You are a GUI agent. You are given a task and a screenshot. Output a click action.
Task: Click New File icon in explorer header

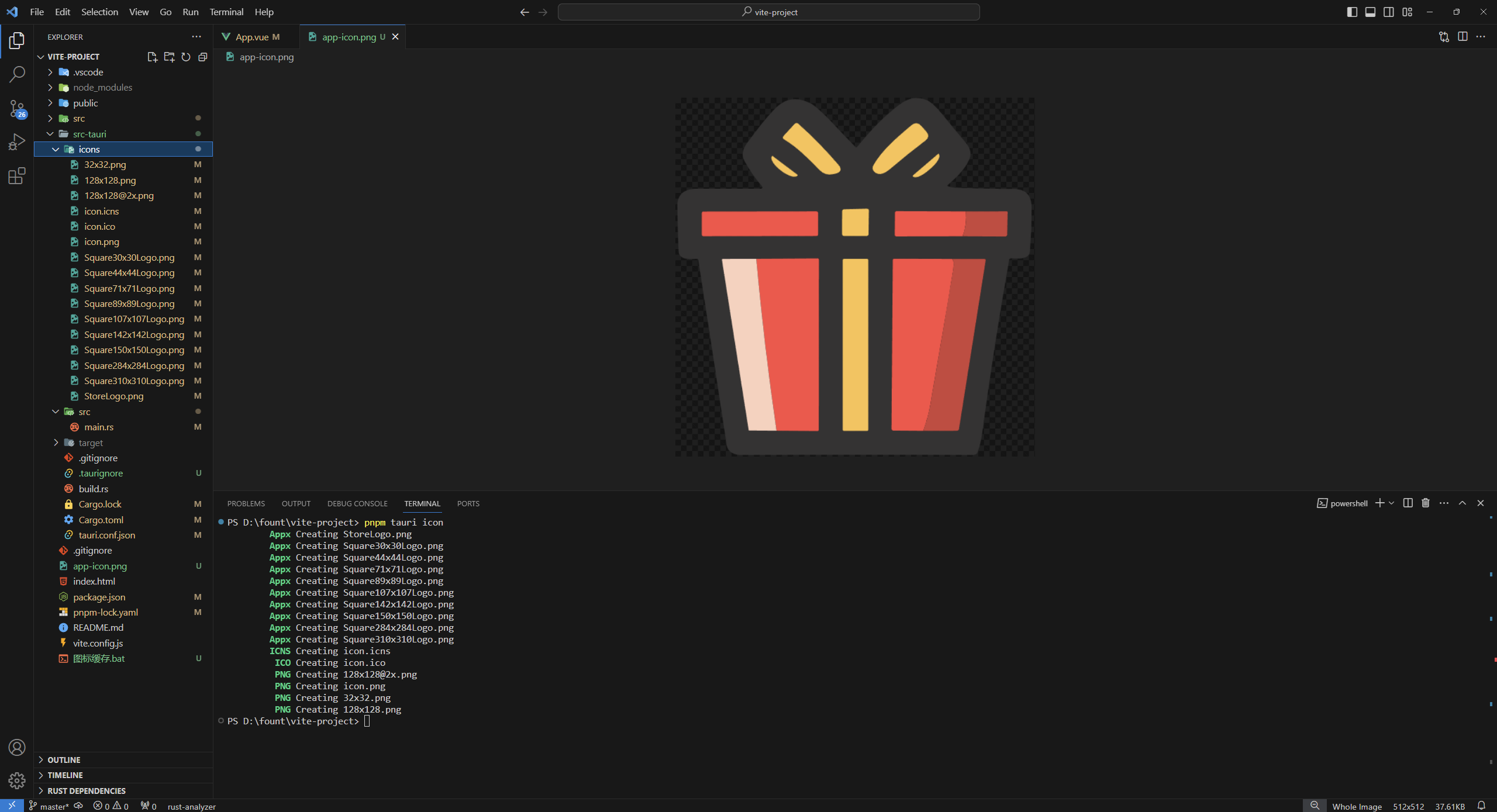[x=152, y=57]
